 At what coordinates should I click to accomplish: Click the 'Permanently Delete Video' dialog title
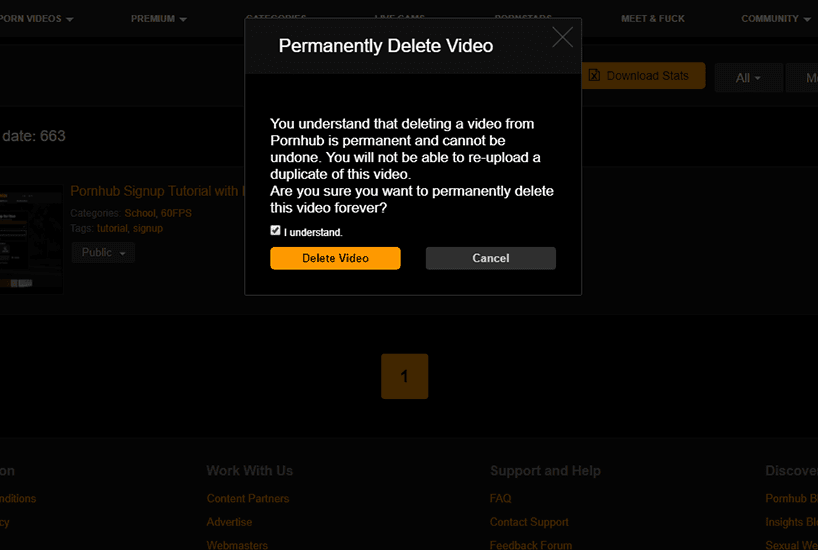pos(386,46)
